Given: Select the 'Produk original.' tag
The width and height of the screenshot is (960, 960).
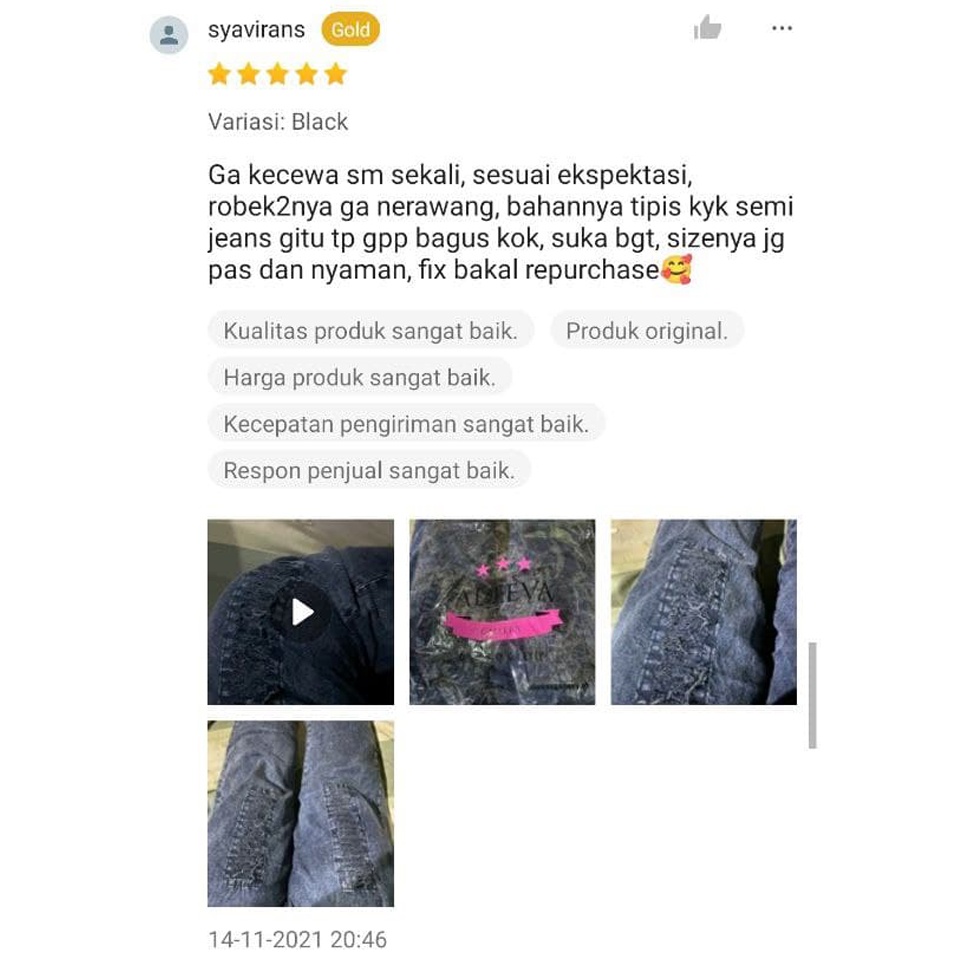Looking at the screenshot, I should tap(647, 331).
